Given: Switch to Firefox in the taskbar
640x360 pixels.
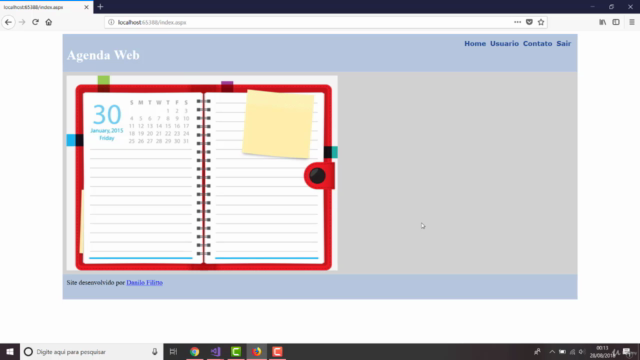Looking at the screenshot, I should click(x=257, y=351).
